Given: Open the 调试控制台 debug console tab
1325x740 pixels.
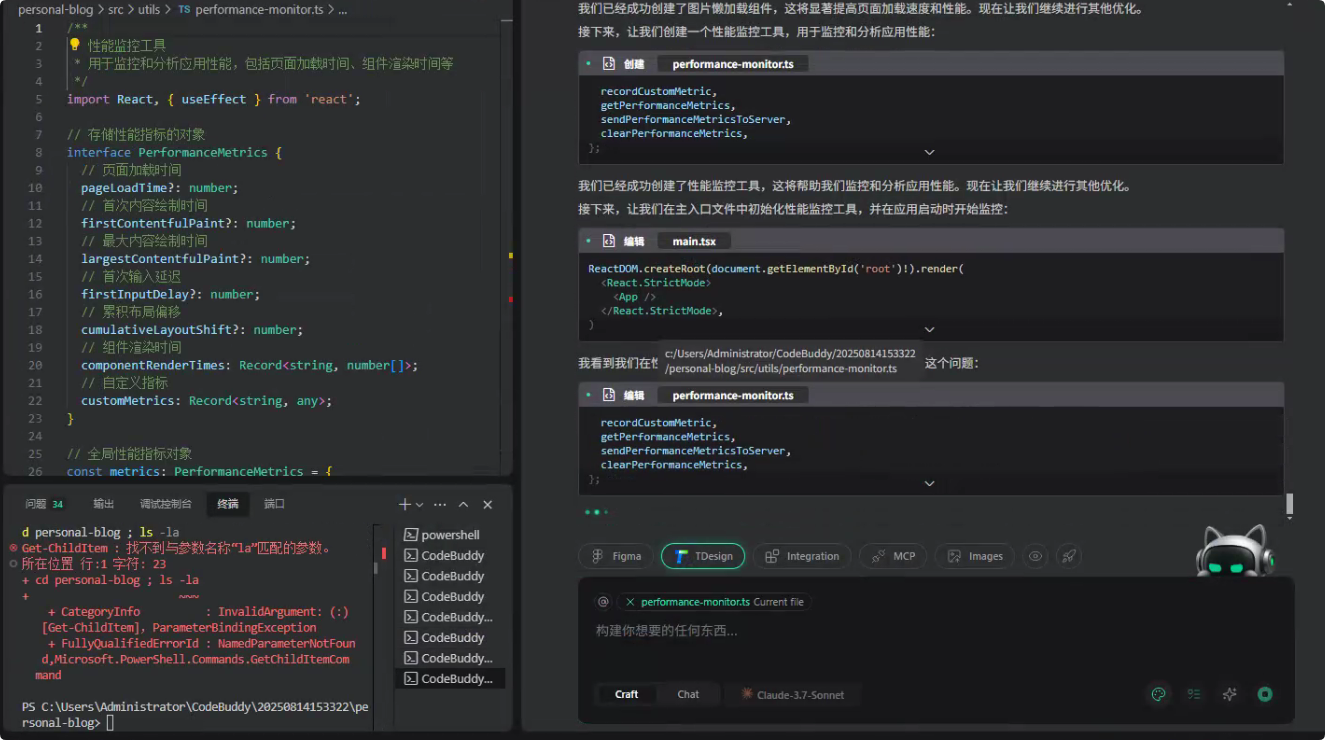Looking at the screenshot, I should [166, 504].
